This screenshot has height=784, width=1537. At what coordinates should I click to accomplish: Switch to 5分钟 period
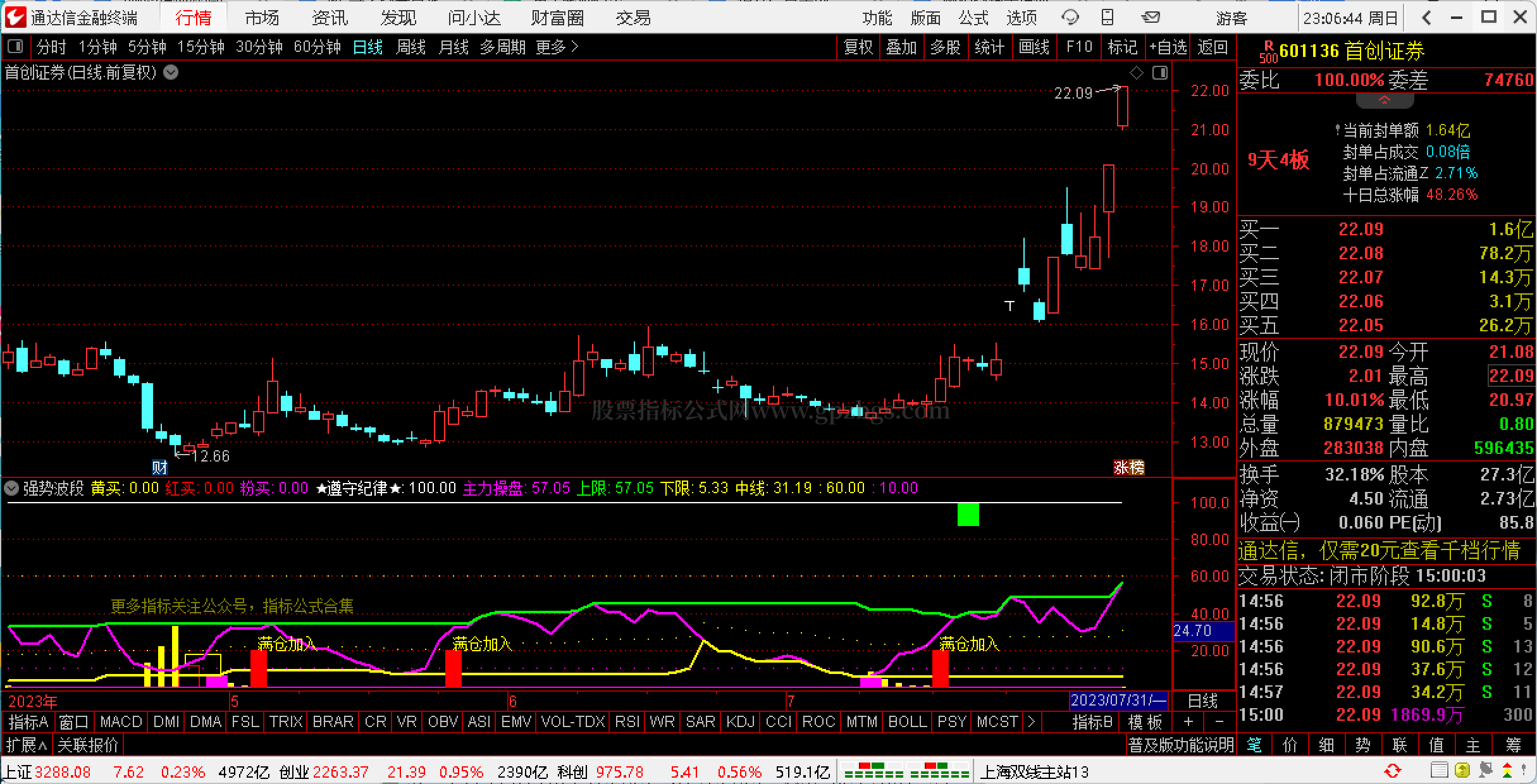[x=147, y=47]
